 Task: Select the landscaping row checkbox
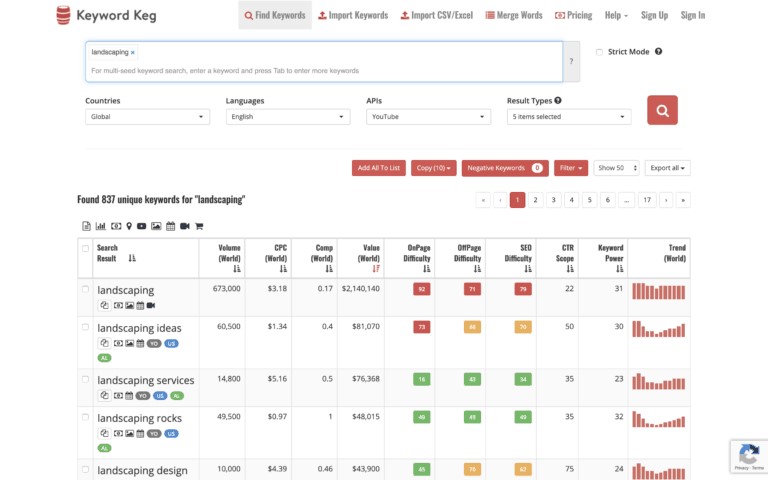pos(85,289)
